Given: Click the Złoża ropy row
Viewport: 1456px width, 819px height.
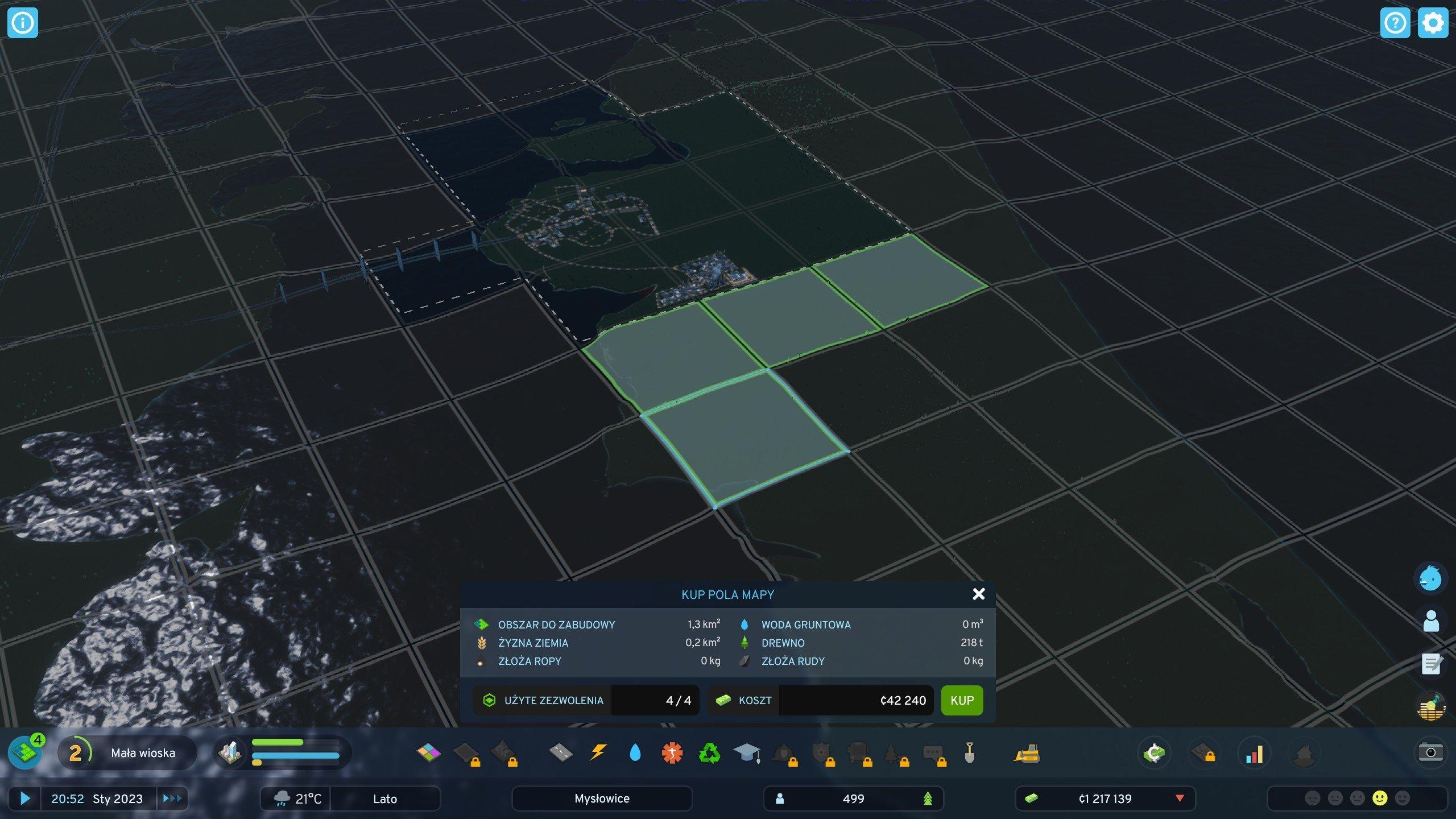Looking at the screenshot, I should [x=597, y=661].
